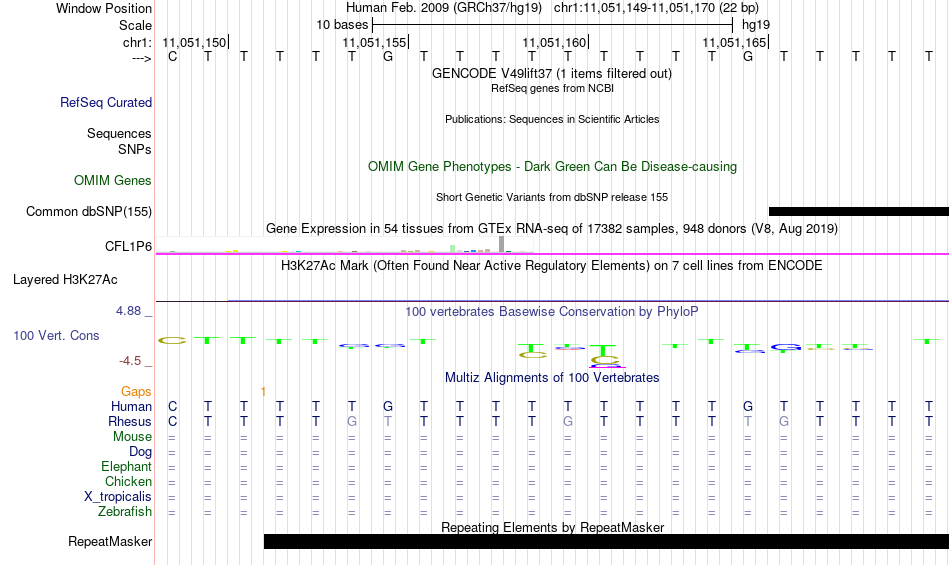This screenshot has height=565, width=950.
Task: Open the 100 Vert. Cons track label
Action: click(56, 335)
